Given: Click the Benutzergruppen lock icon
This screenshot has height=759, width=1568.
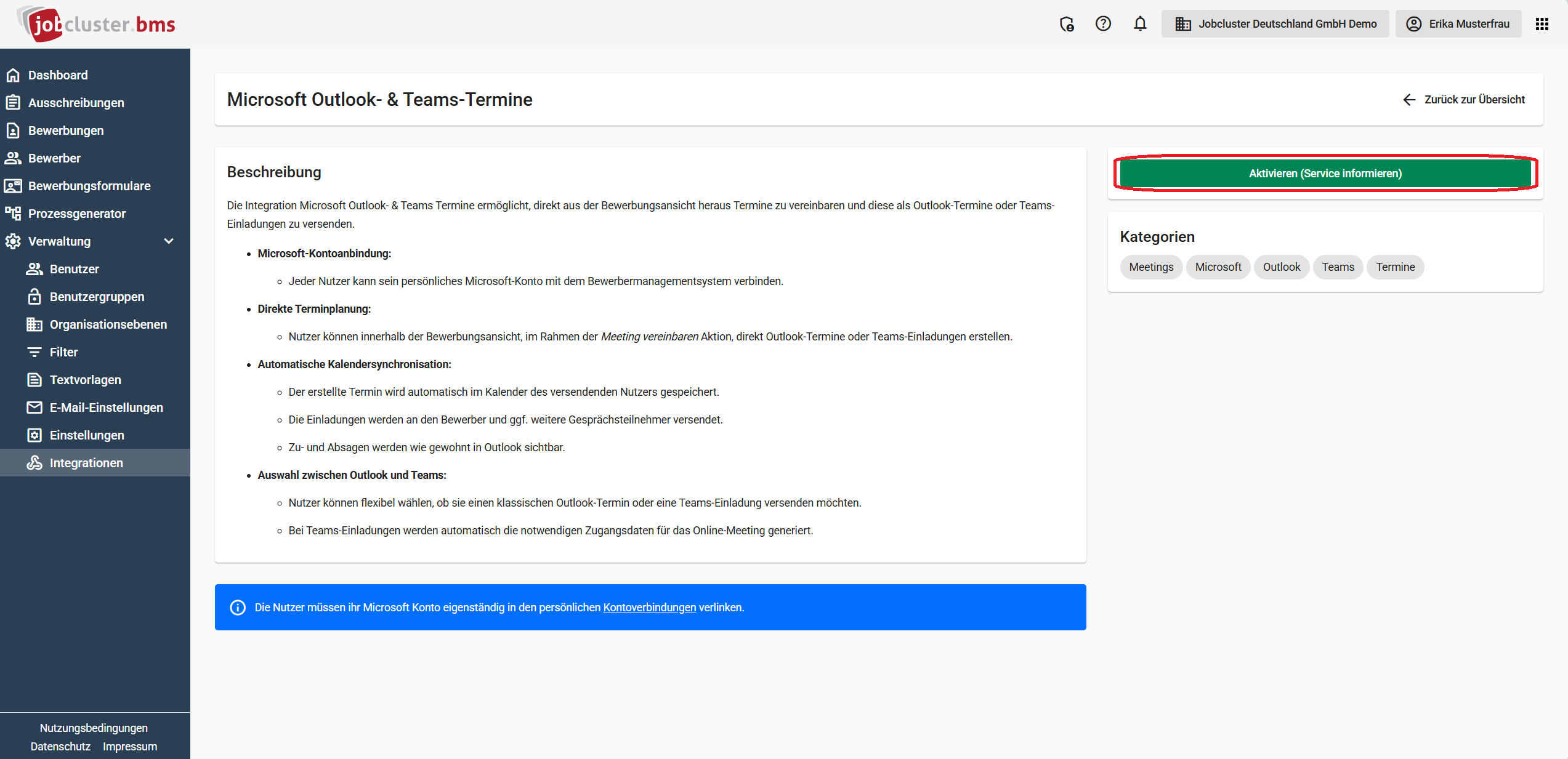Looking at the screenshot, I should tap(34, 297).
